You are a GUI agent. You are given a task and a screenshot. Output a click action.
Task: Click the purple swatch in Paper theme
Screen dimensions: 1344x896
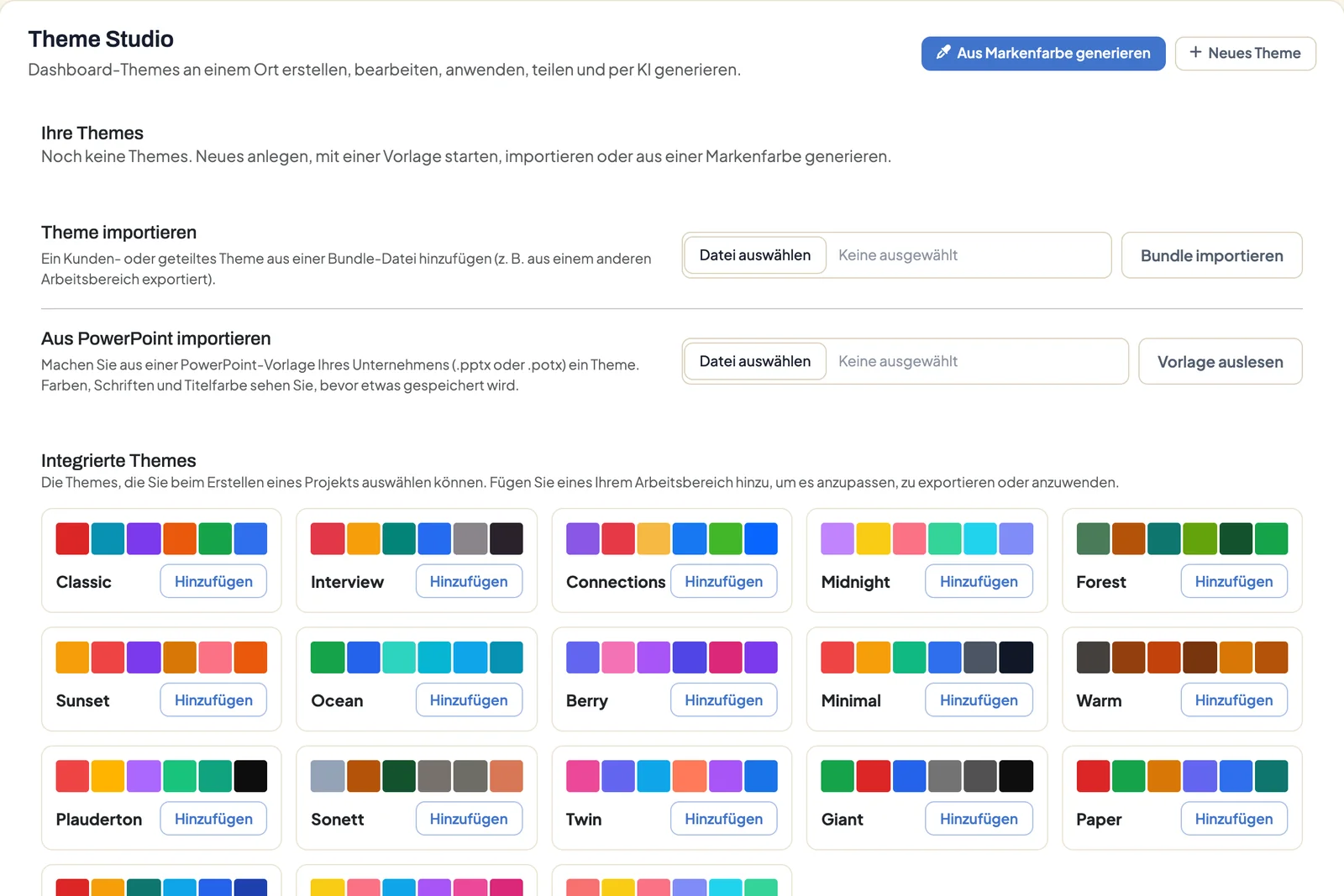(1200, 776)
